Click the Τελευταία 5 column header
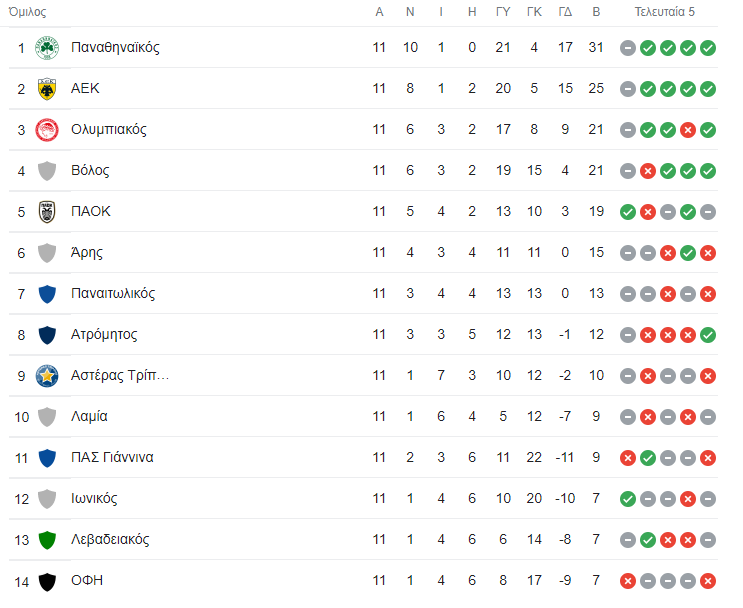This screenshot has height=608, width=743. click(664, 12)
